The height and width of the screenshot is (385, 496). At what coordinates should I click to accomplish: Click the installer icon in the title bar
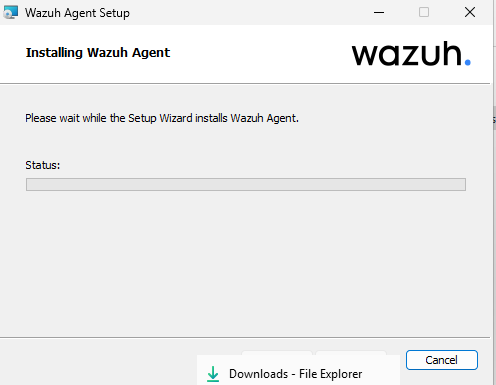pyautogui.click(x=10, y=12)
